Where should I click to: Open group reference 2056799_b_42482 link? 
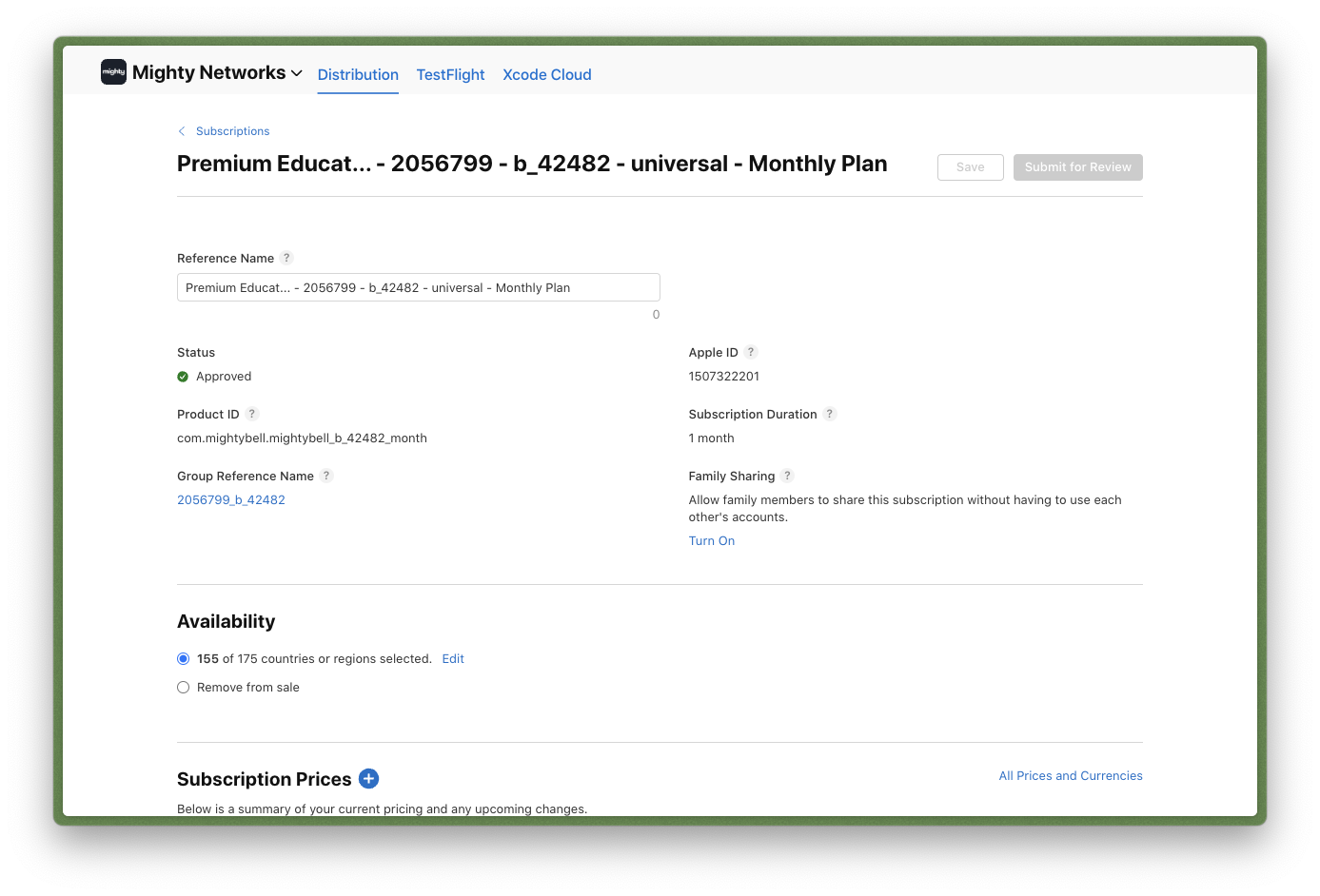(231, 499)
